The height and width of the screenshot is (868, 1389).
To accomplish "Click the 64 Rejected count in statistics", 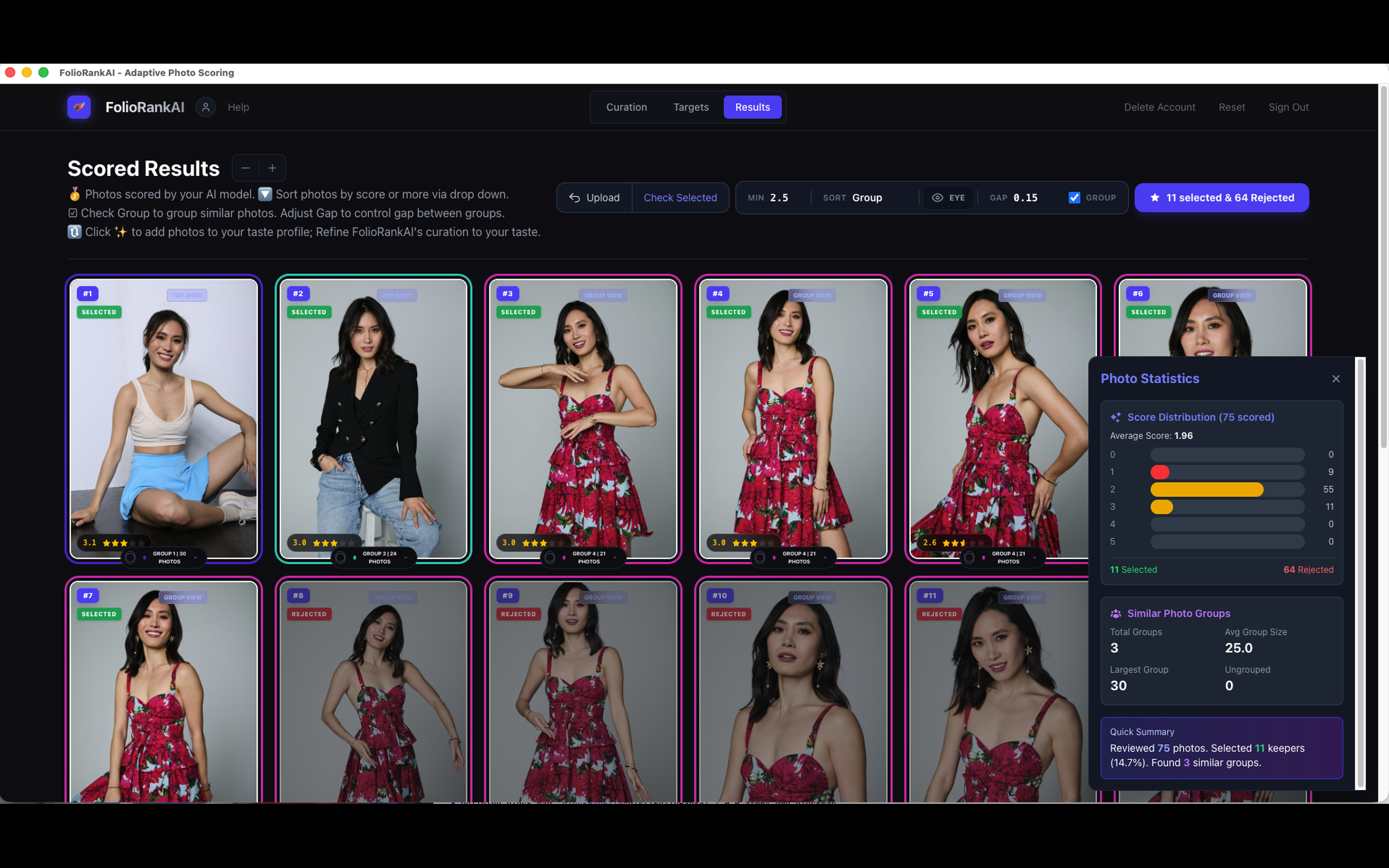I will click(1308, 570).
